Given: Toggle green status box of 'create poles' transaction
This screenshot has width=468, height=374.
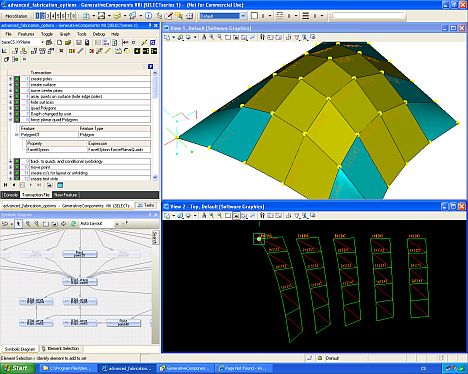Looking at the screenshot, I should click(x=17, y=79).
